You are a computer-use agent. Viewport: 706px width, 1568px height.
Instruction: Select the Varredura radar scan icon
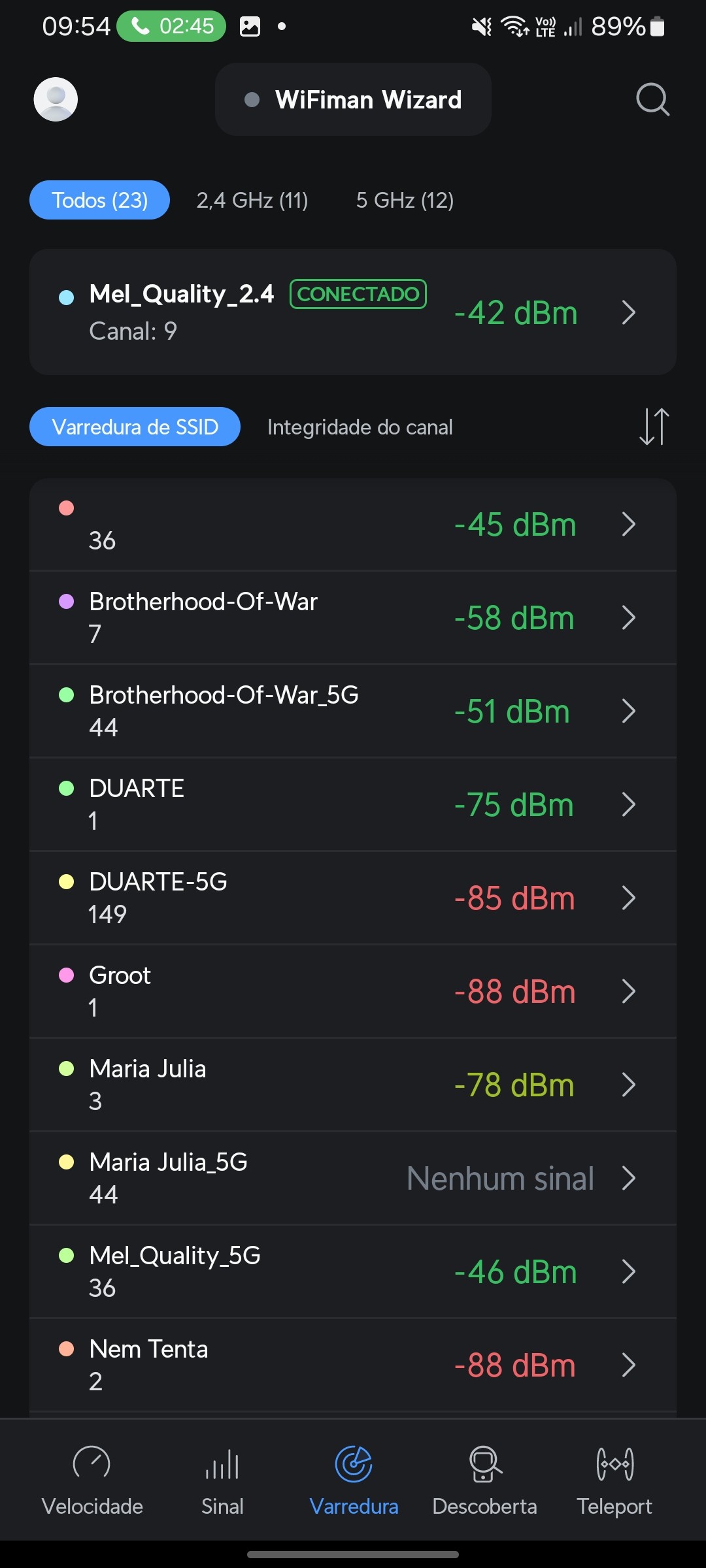(x=354, y=1463)
